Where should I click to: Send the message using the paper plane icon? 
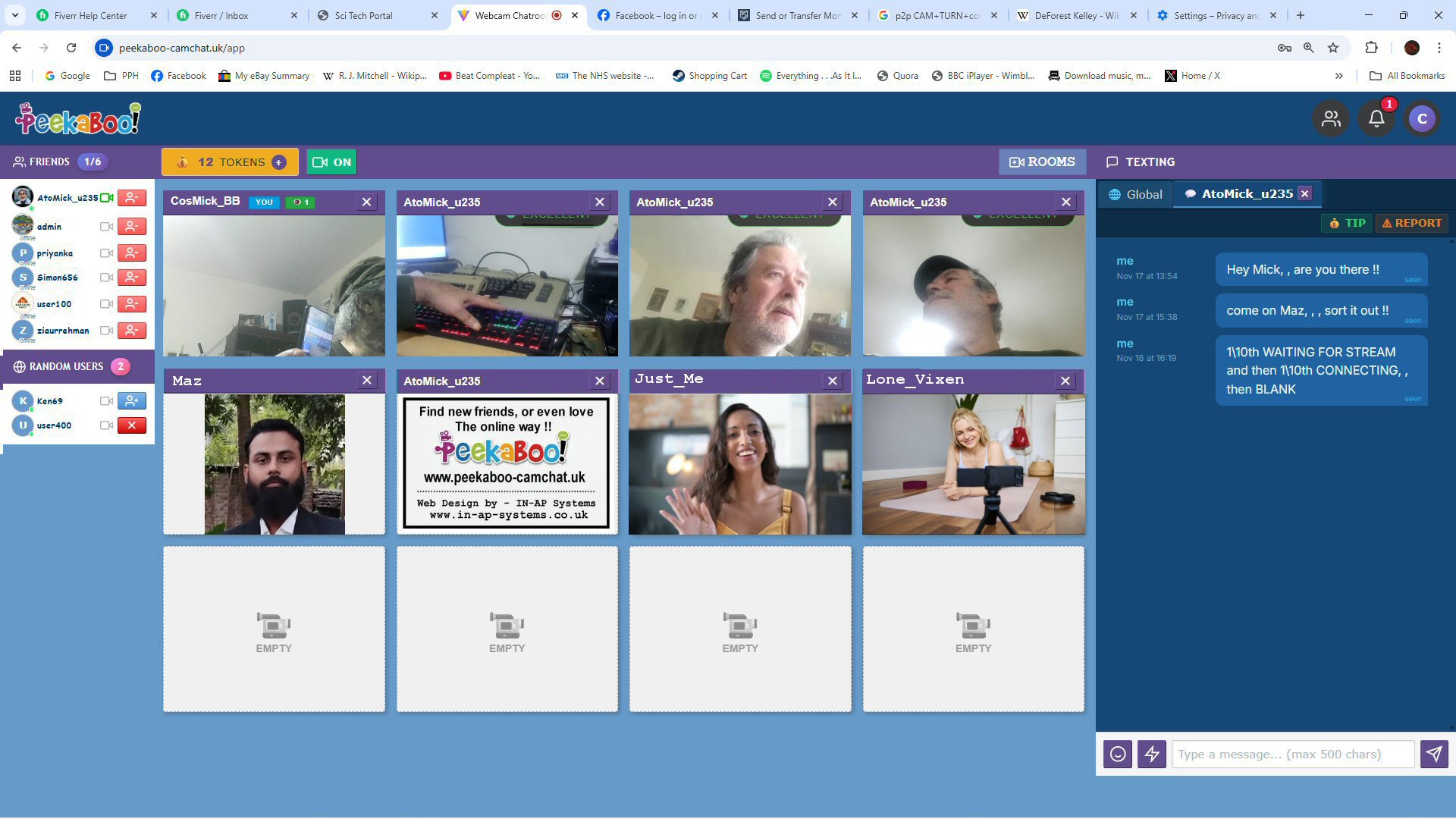[1434, 754]
